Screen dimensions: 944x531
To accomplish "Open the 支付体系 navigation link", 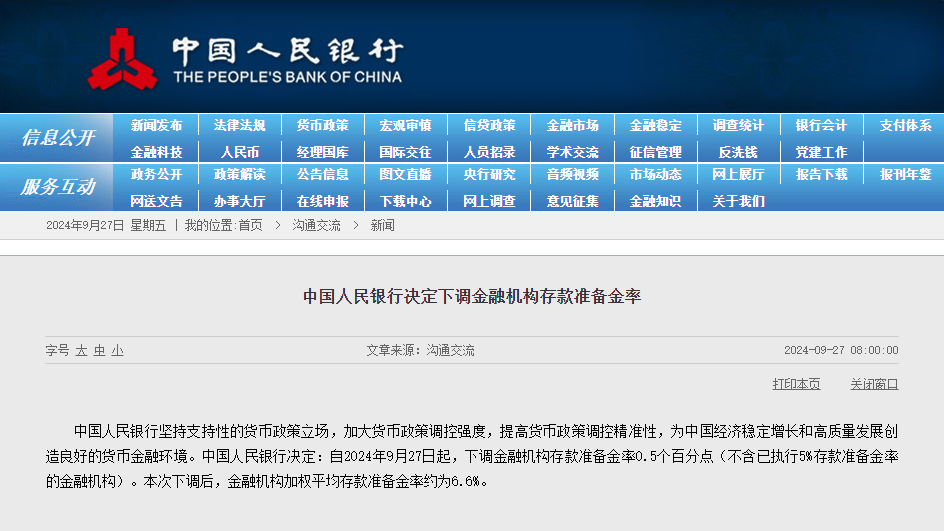I will (905, 125).
